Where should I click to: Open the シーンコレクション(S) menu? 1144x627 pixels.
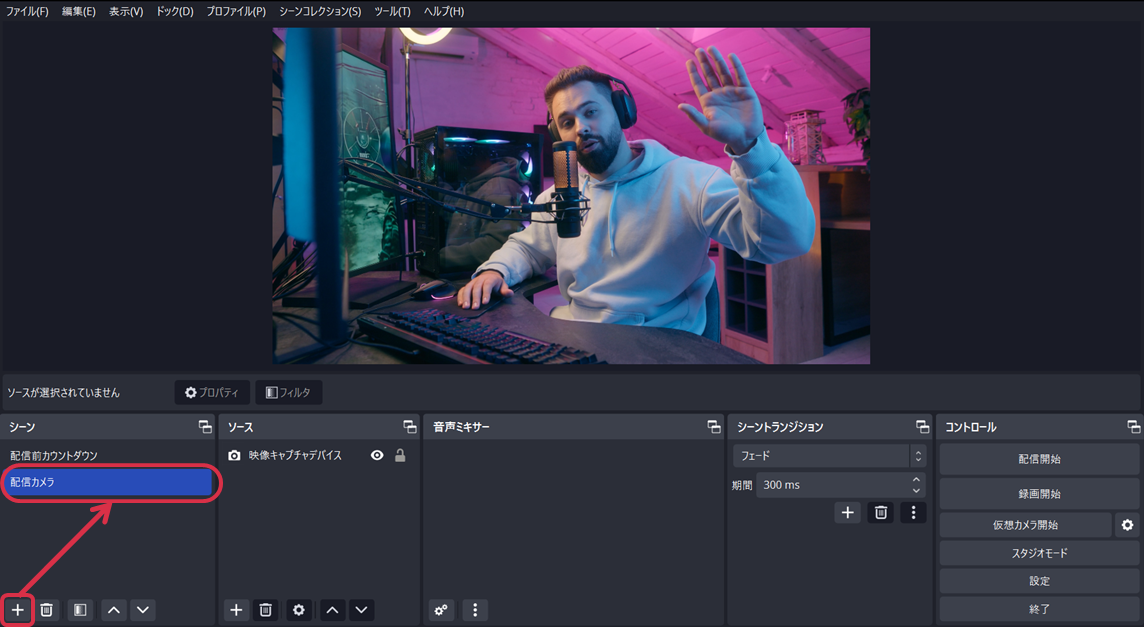pos(319,11)
